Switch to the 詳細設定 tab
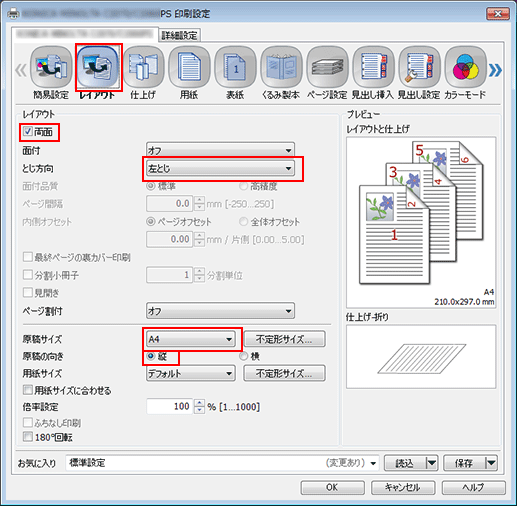 (180, 35)
